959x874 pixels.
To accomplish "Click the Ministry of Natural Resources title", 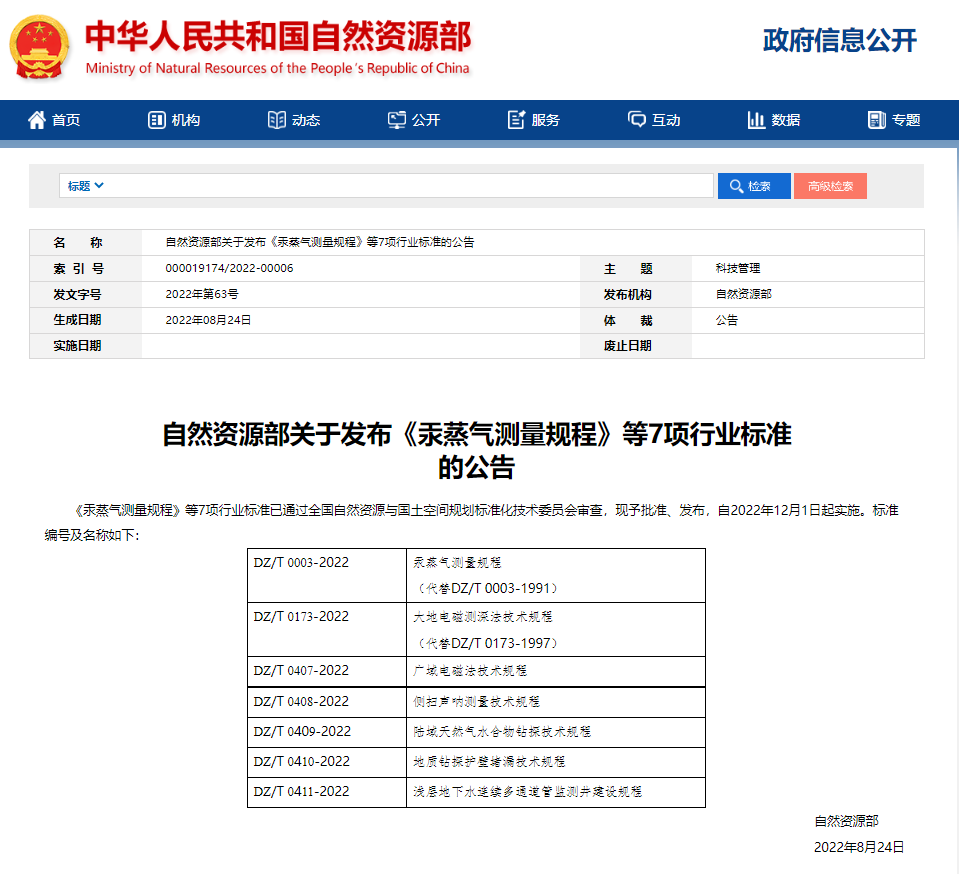I will pos(278,38).
